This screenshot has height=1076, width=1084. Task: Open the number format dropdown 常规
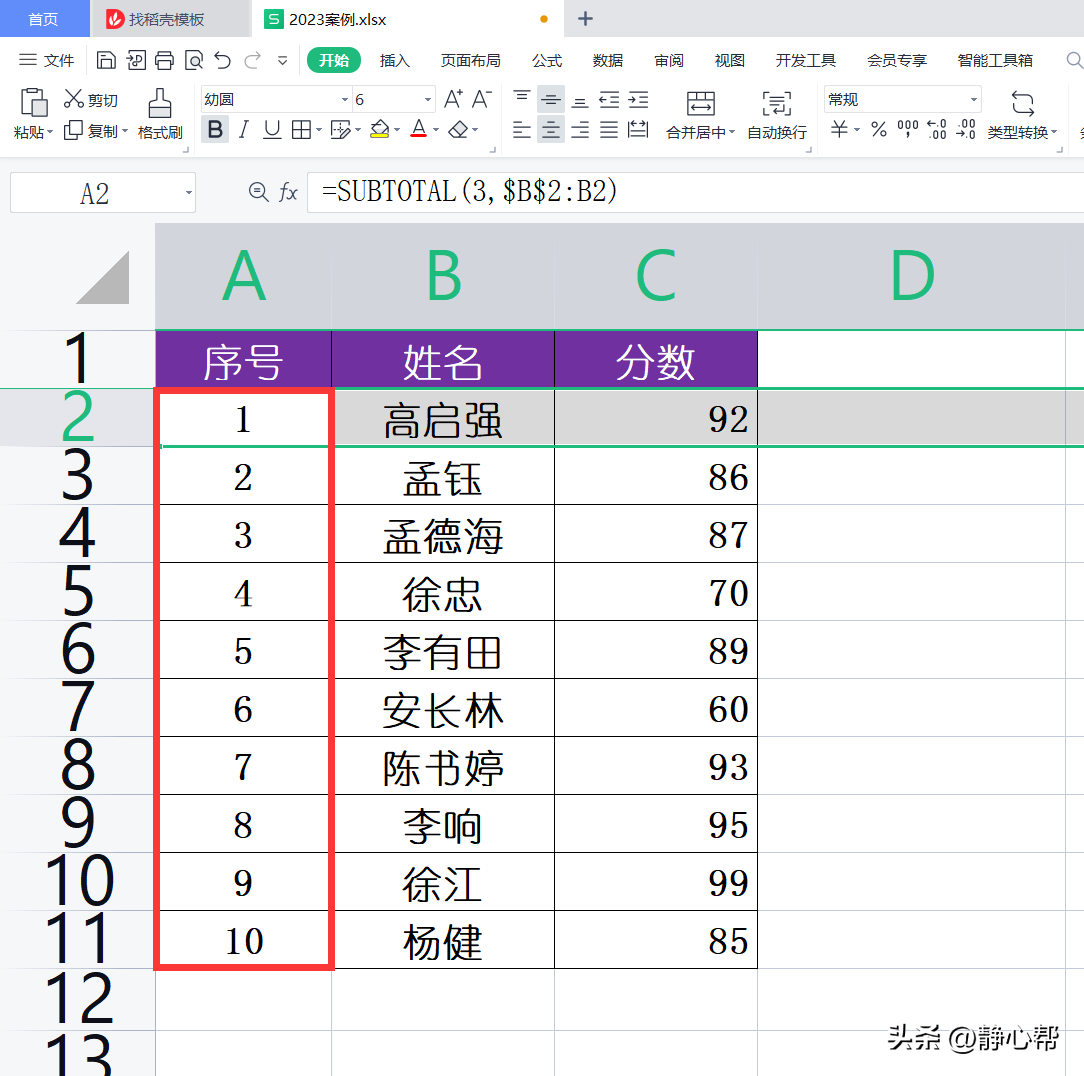[x=973, y=100]
